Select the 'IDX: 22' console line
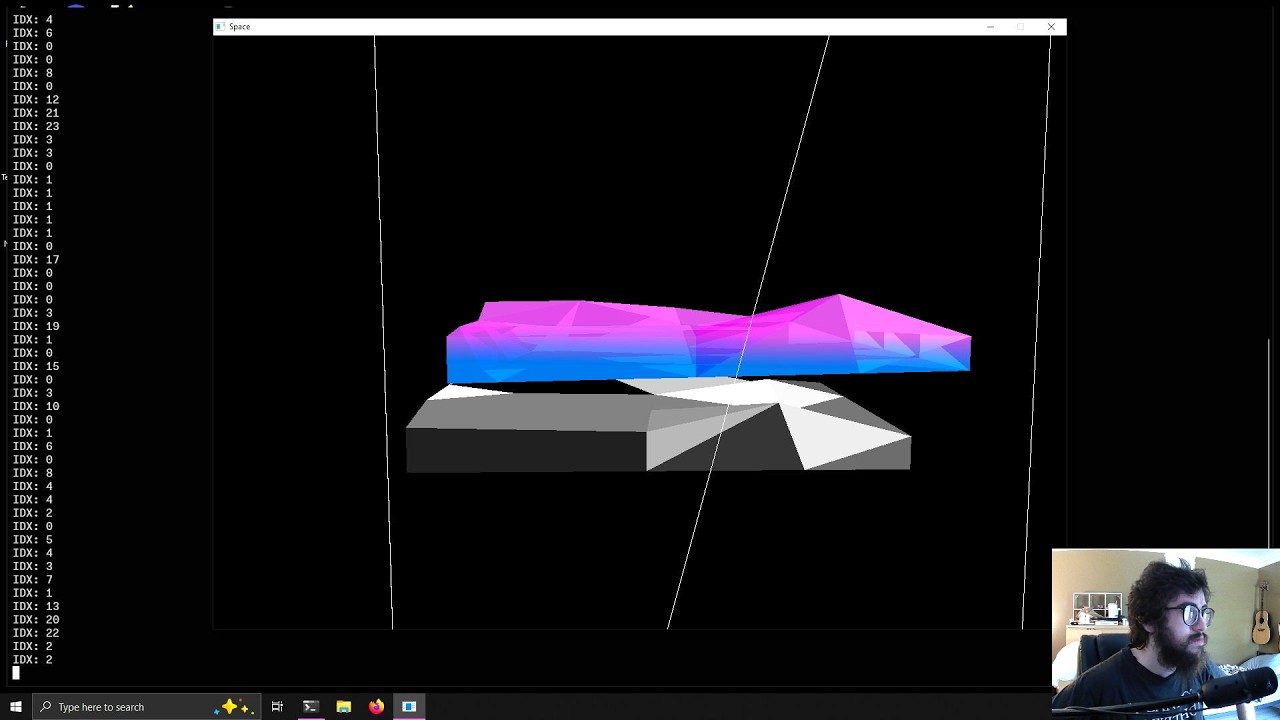 [36, 633]
